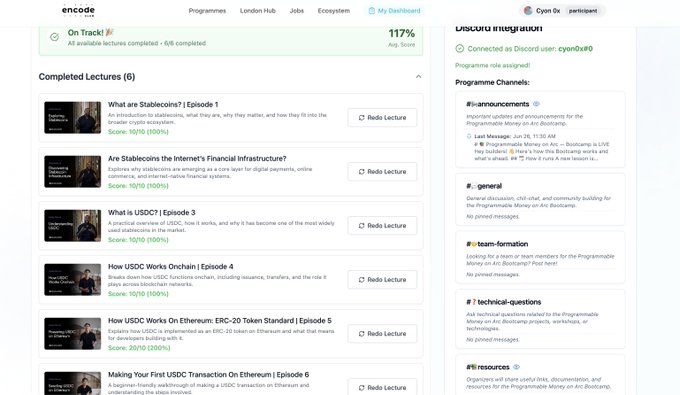The width and height of the screenshot is (680, 395).
Task: Click the On Track checkmark icon
Action: click(54, 37)
